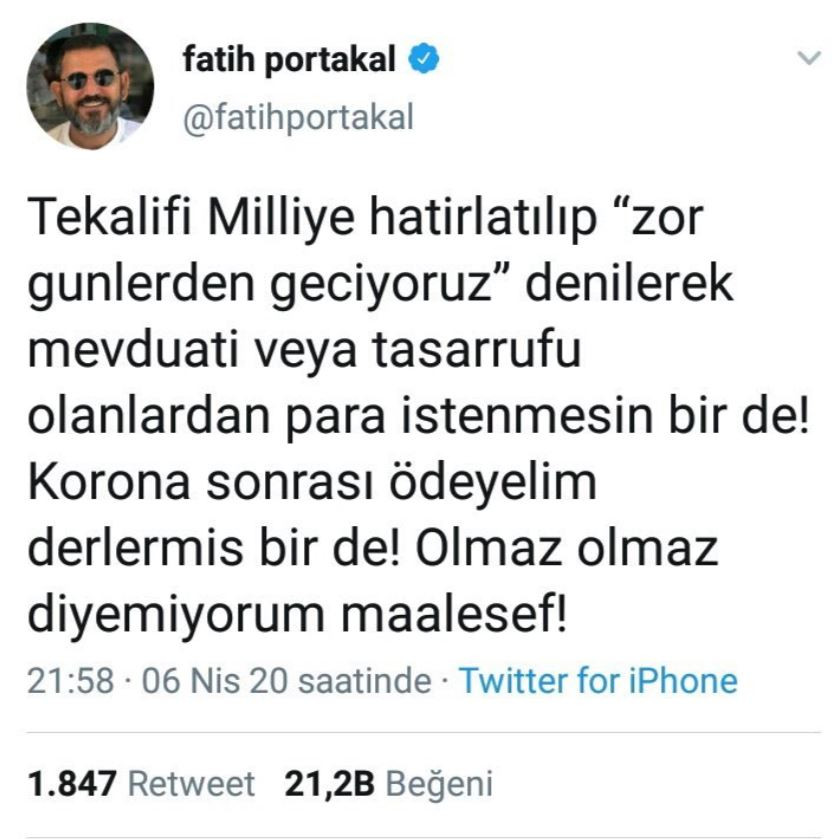Click the line "mevduati veya tasarrufu"
Viewport: 836px width, 839px height.
pos(304,350)
